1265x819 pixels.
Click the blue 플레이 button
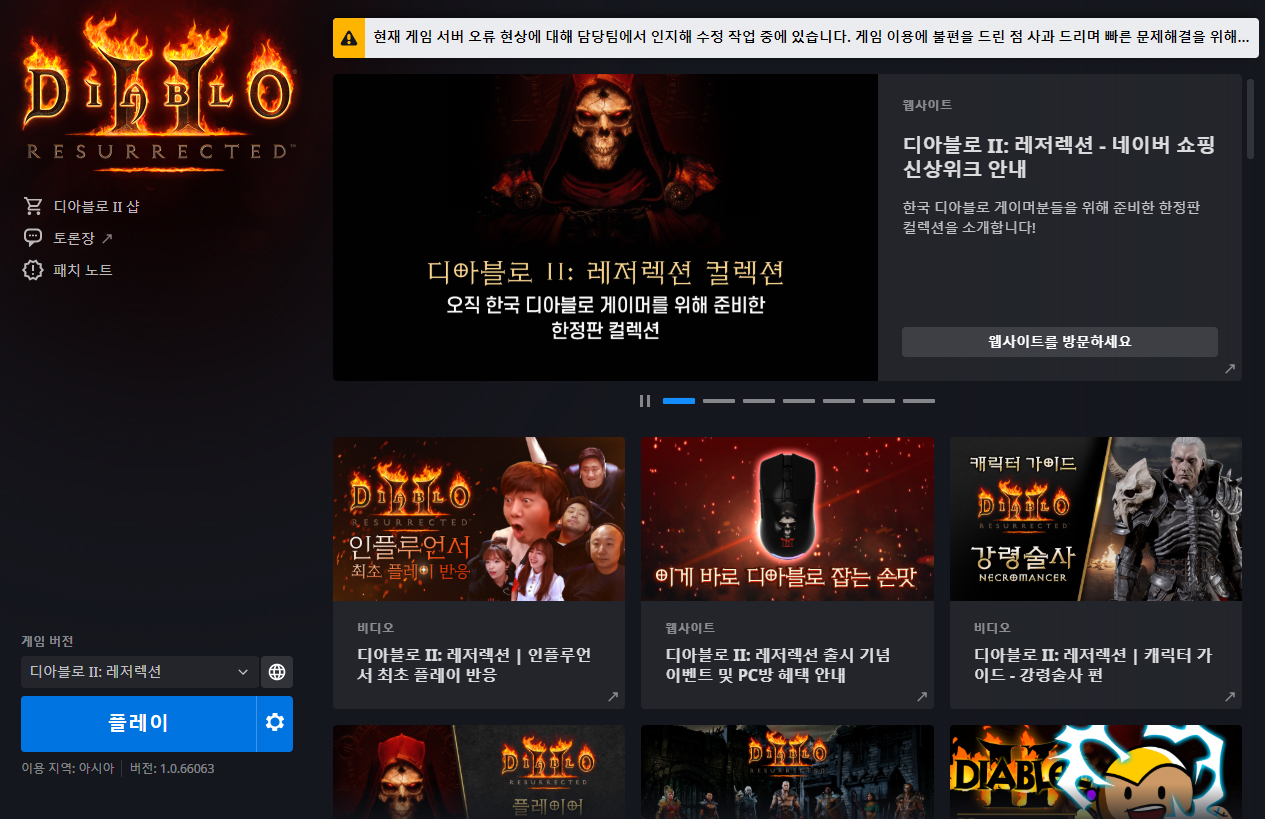(x=138, y=723)
